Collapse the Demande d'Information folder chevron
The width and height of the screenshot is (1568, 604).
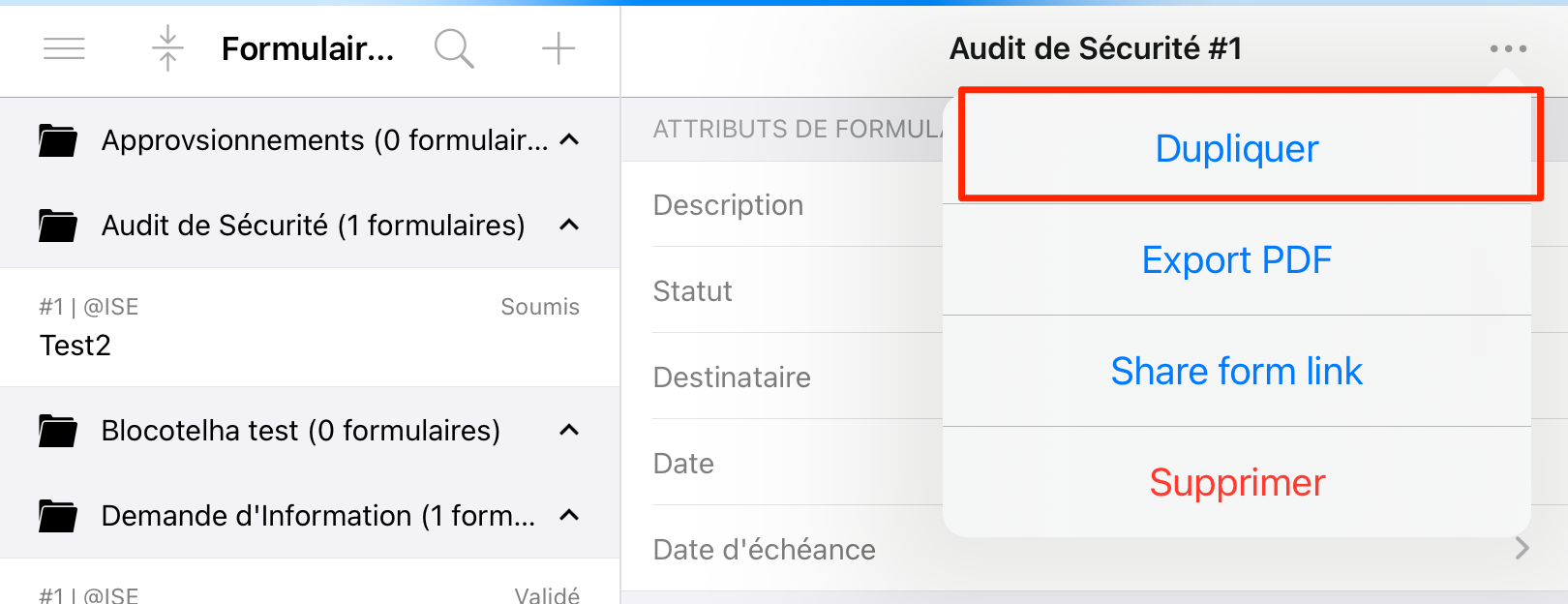tap(570, 516)
